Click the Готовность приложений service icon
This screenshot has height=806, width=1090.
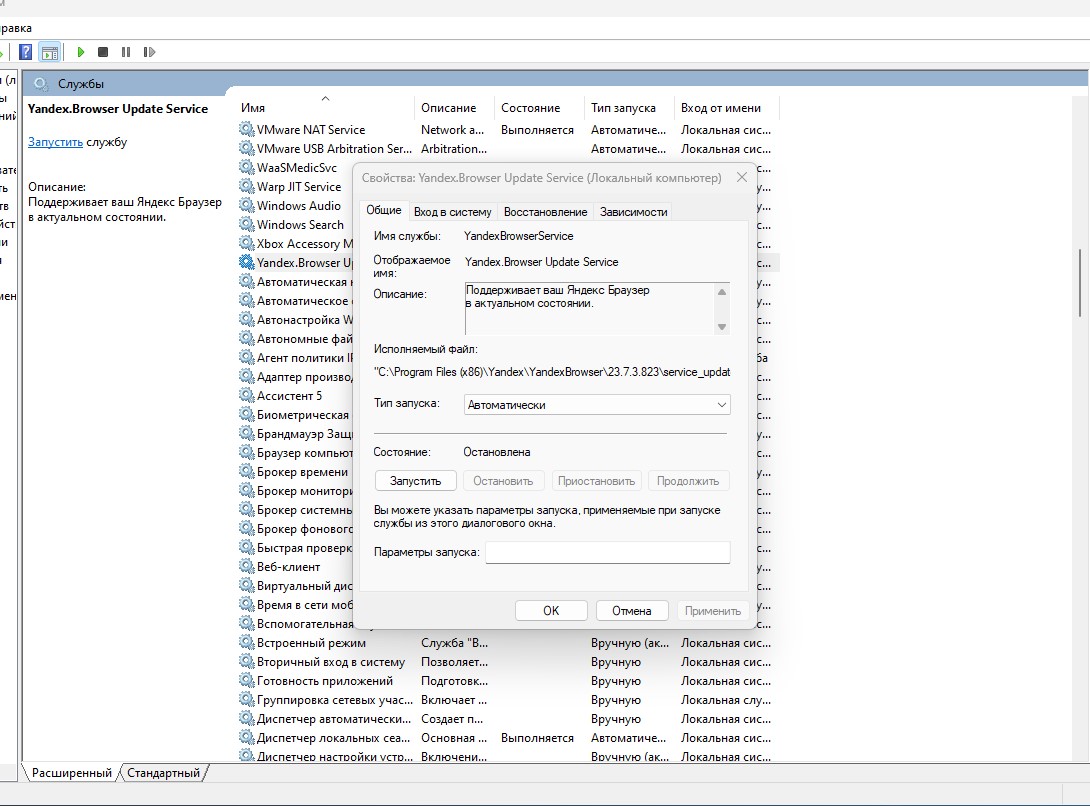(246, 680)
